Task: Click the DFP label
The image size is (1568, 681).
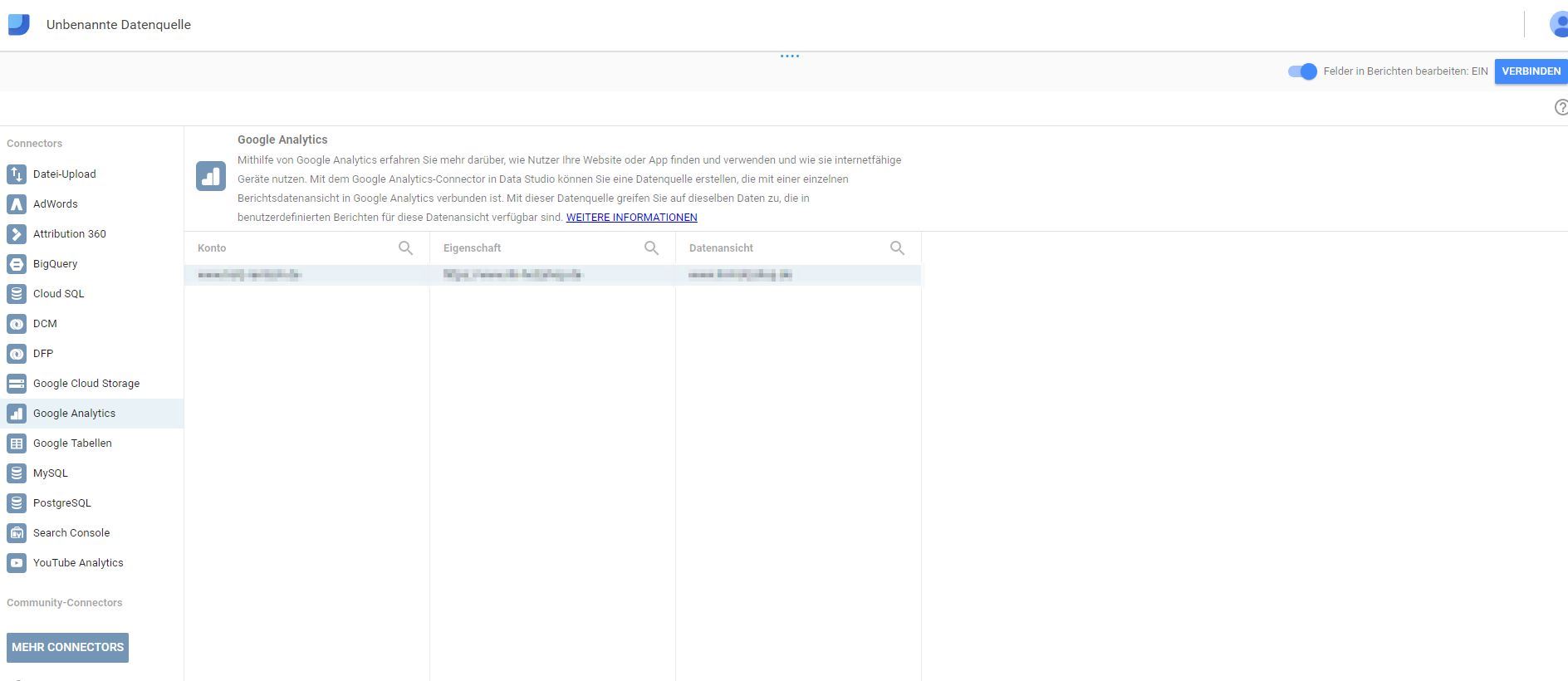Action: [43, 354]
